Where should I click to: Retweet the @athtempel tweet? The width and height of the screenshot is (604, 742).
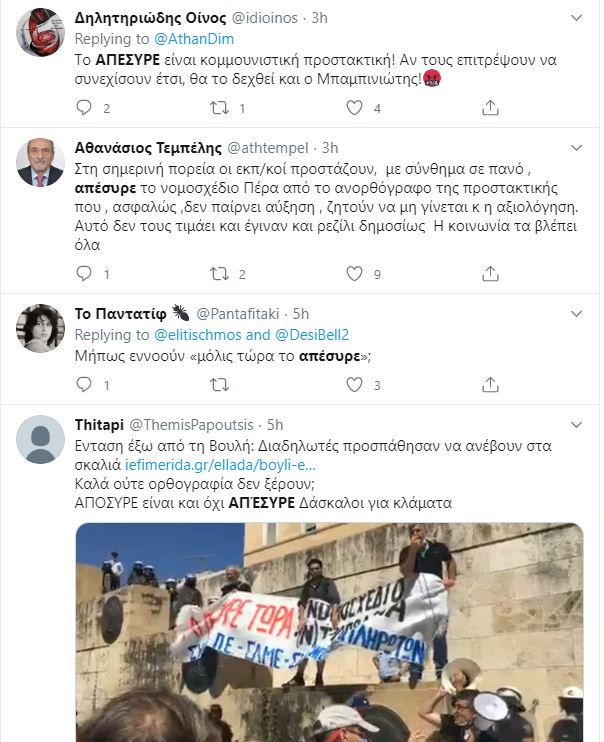(219, 274)
